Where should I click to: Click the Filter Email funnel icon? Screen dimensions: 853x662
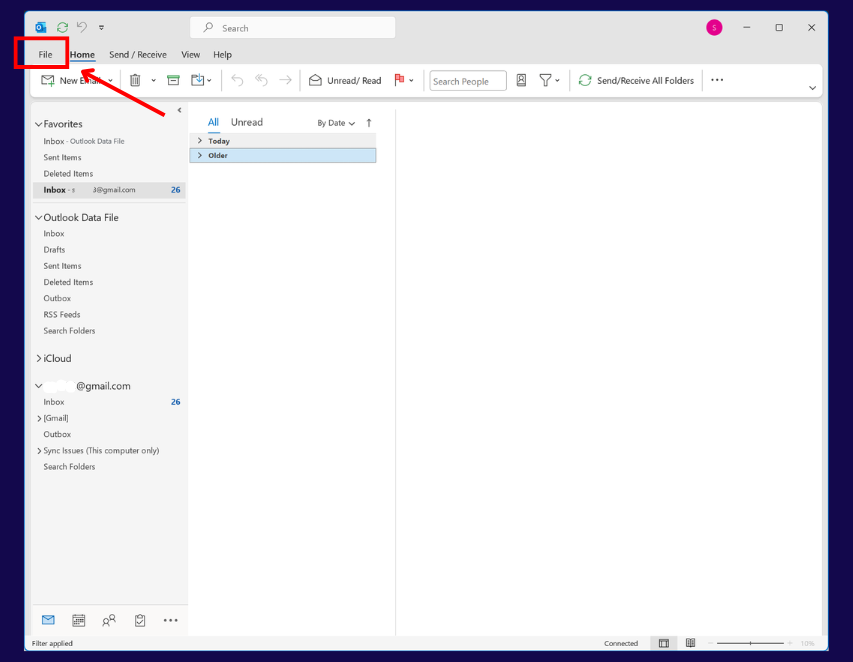(545, 81)
